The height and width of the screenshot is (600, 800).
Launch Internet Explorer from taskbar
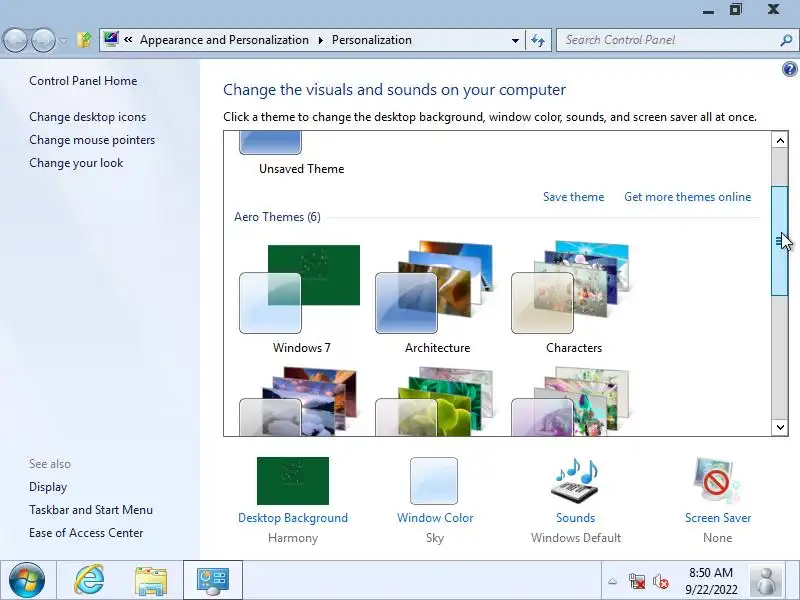[90, 580]
